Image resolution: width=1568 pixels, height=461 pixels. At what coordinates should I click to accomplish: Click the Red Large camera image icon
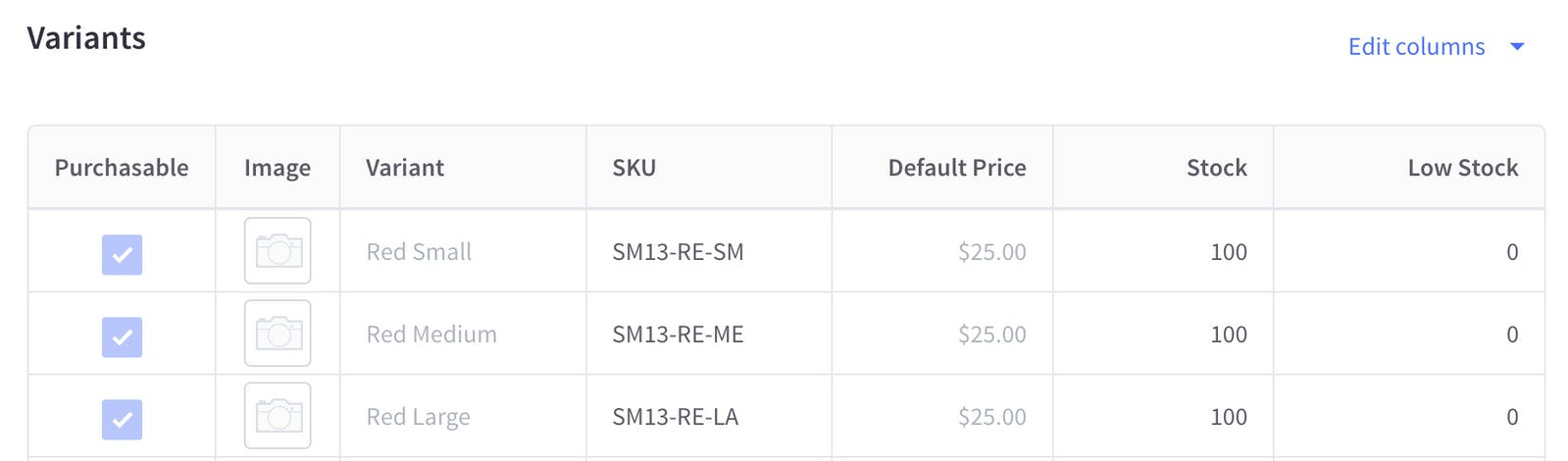(278, 416)
